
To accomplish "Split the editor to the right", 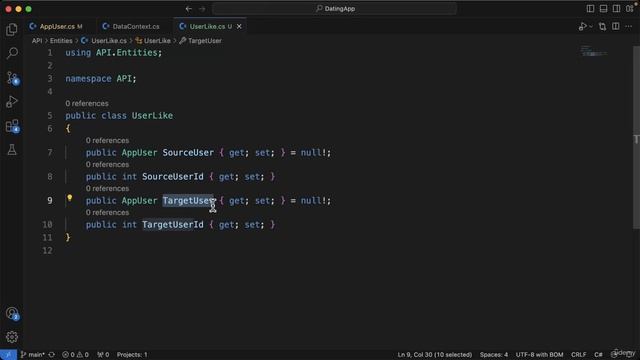I will click(616, 27).
